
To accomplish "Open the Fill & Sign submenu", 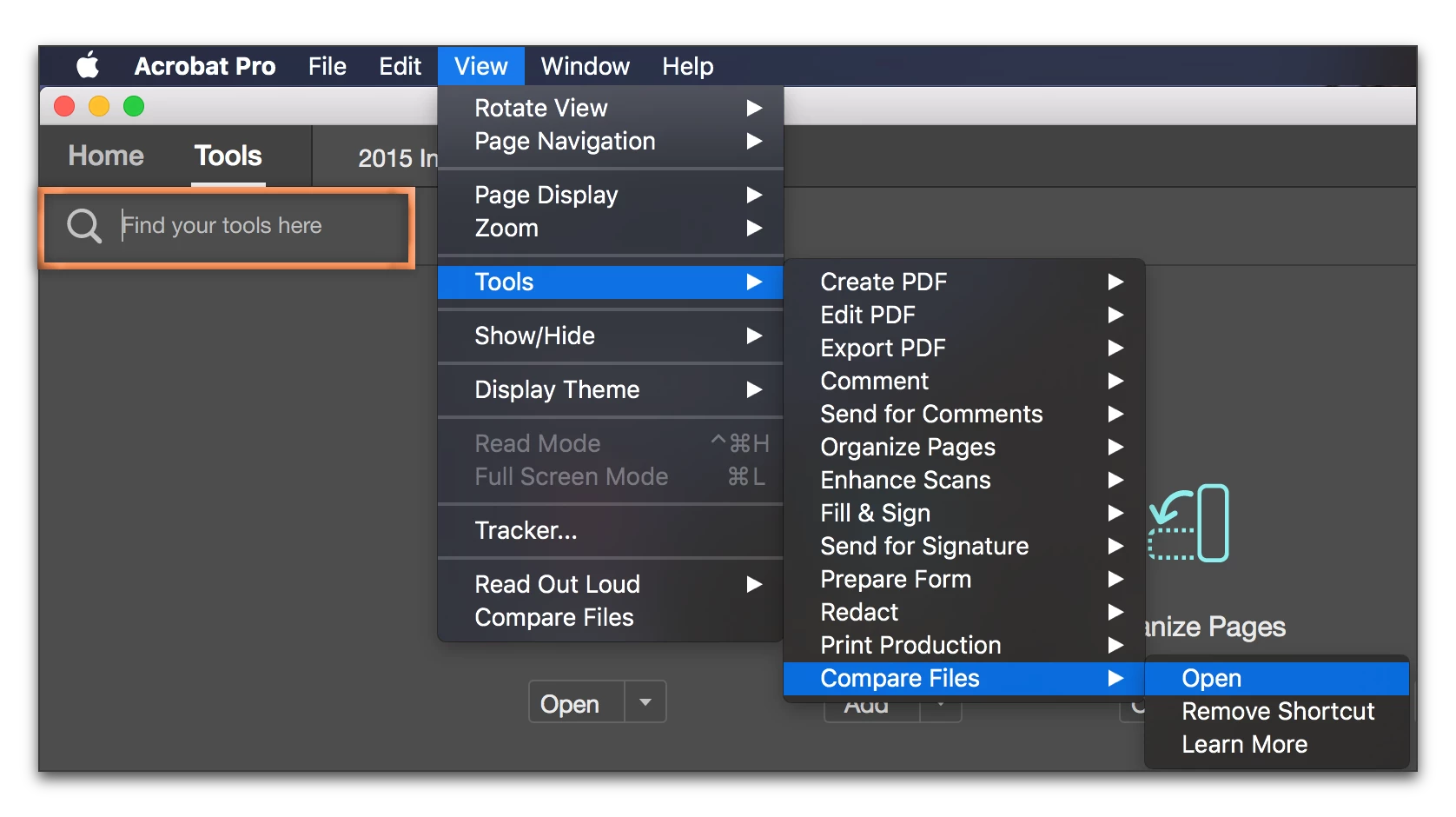I will point(964,513).
